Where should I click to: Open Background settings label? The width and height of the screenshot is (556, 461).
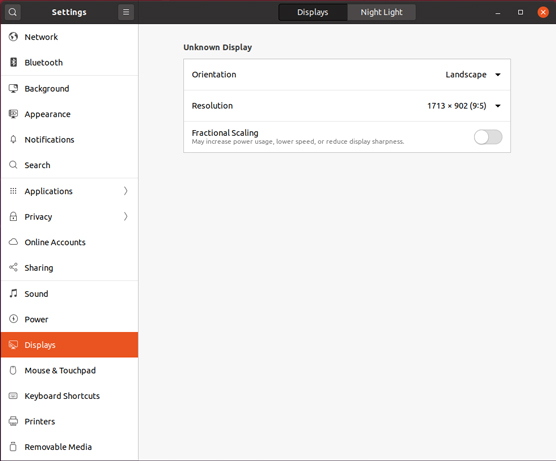(47, 89)
